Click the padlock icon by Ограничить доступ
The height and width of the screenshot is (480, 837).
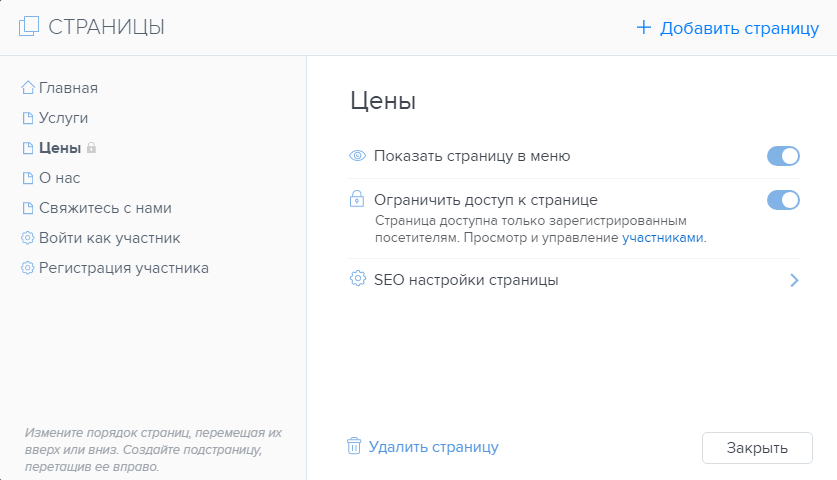coord(357,199)
